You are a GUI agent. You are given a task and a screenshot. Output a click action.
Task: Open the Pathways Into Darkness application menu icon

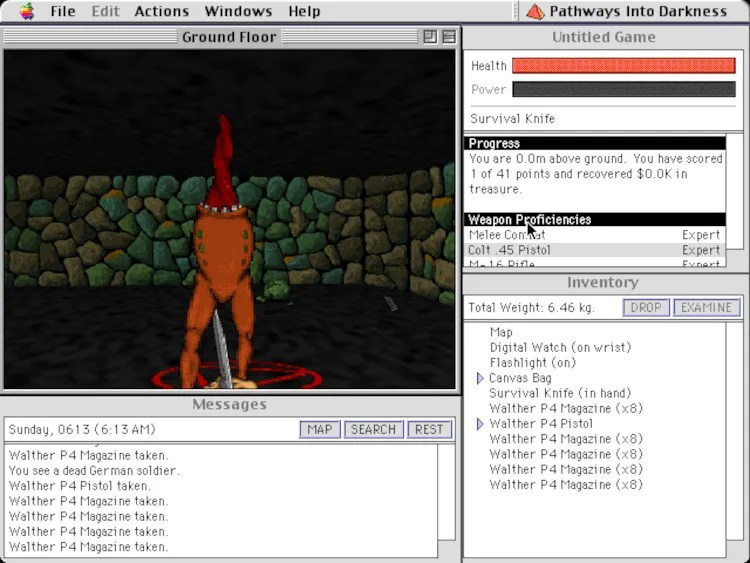pos(535,11)
